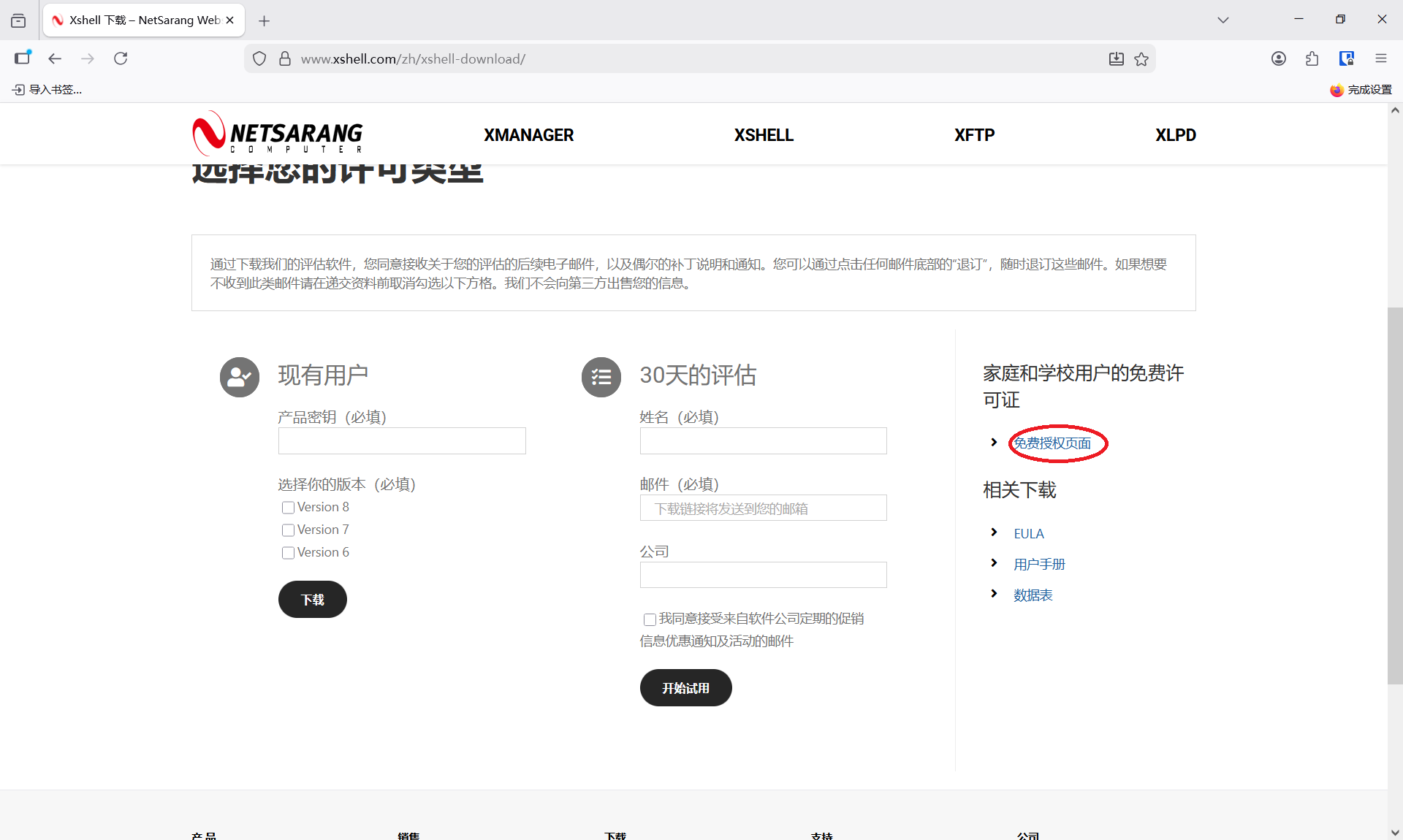Close the Xshell 下载 tab
This screenshot has width=1403, height=840.
coord(229,20)
